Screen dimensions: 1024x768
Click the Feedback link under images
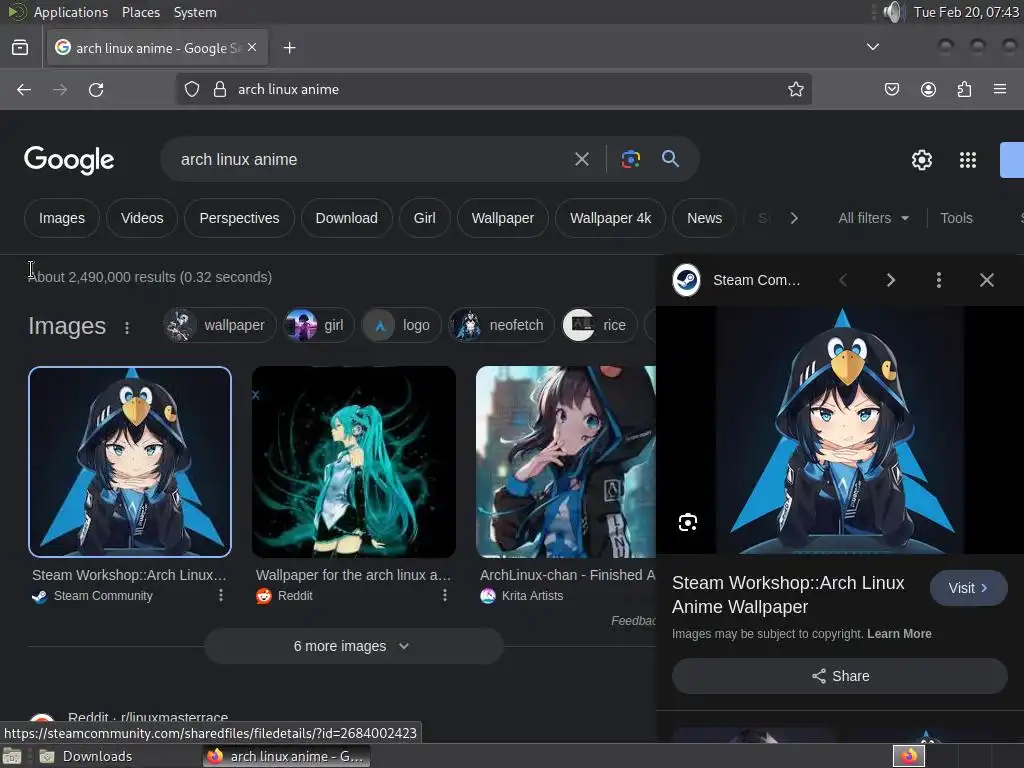pos(633,620)
